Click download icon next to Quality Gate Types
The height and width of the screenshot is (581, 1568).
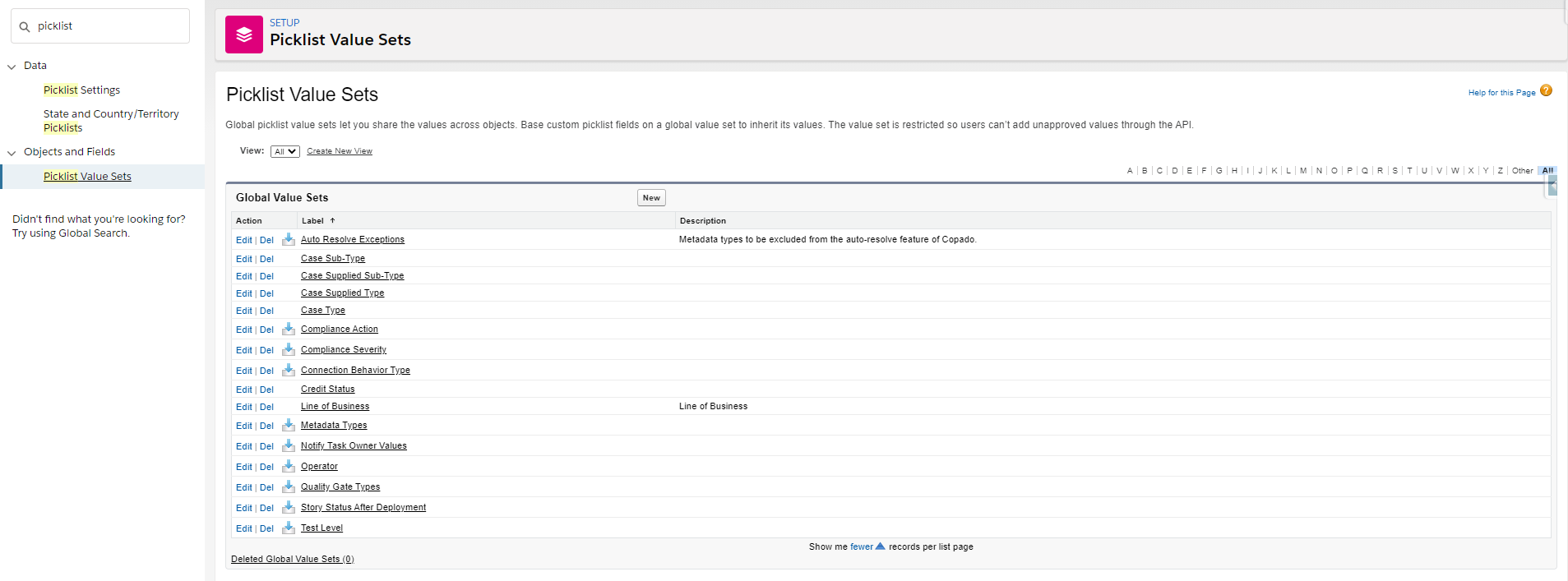point(289,486)
